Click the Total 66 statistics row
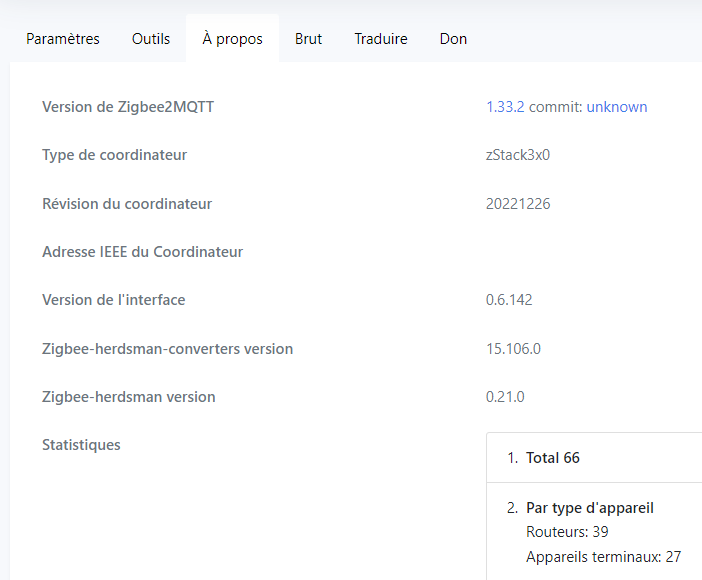Screen dimensions: 702x580 point(594,458)
